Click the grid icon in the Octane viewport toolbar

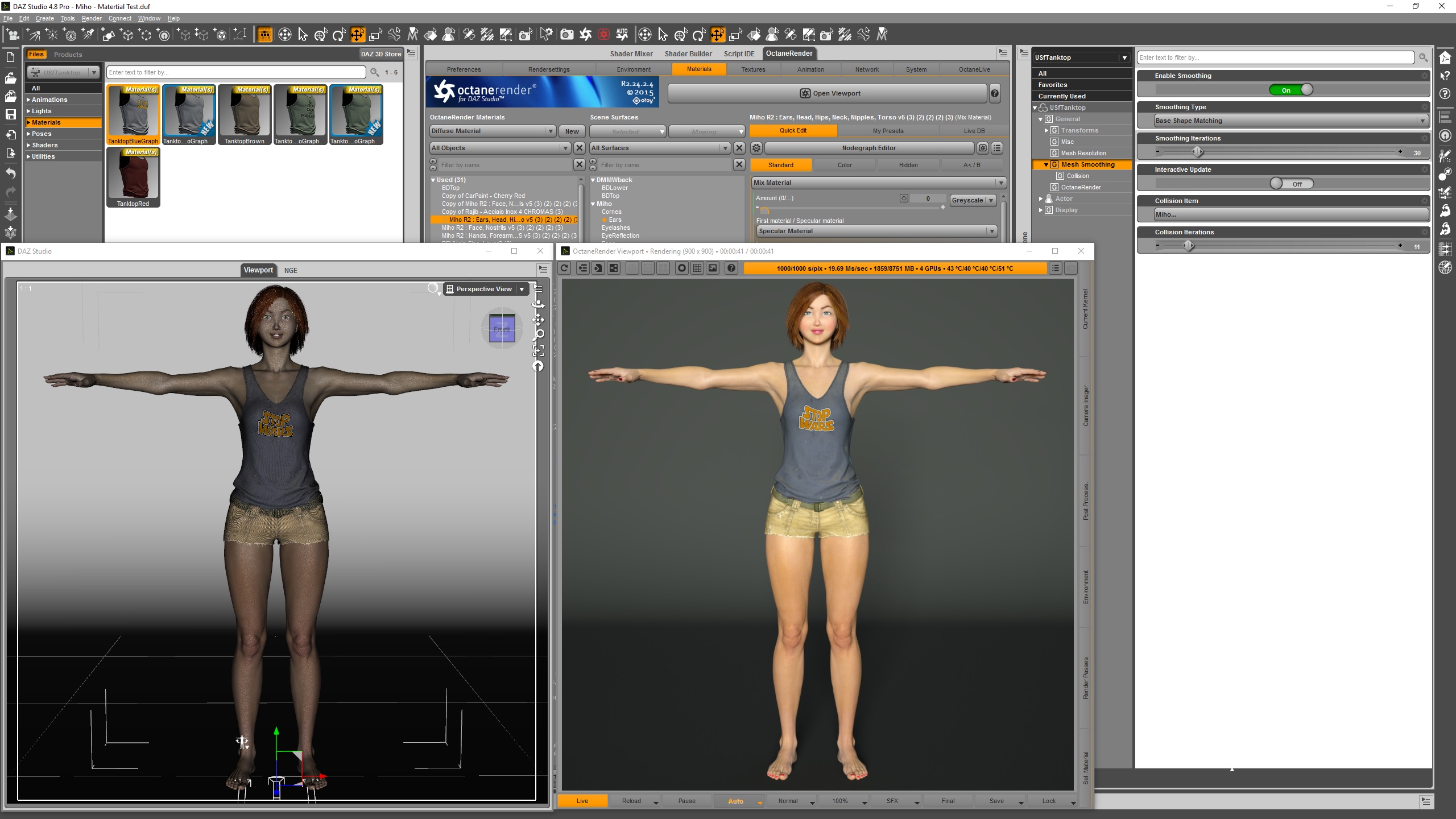coord(697,268)
